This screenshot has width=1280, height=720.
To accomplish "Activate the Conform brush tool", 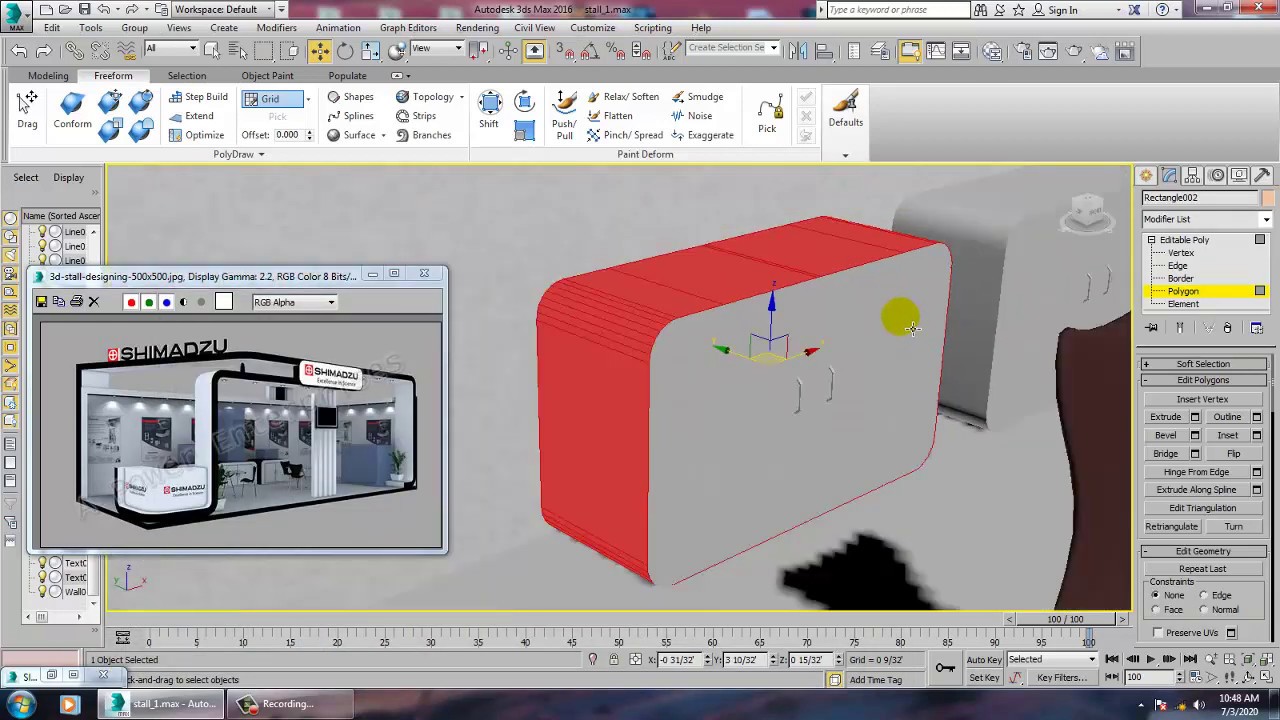I will [x=72, y=110].
